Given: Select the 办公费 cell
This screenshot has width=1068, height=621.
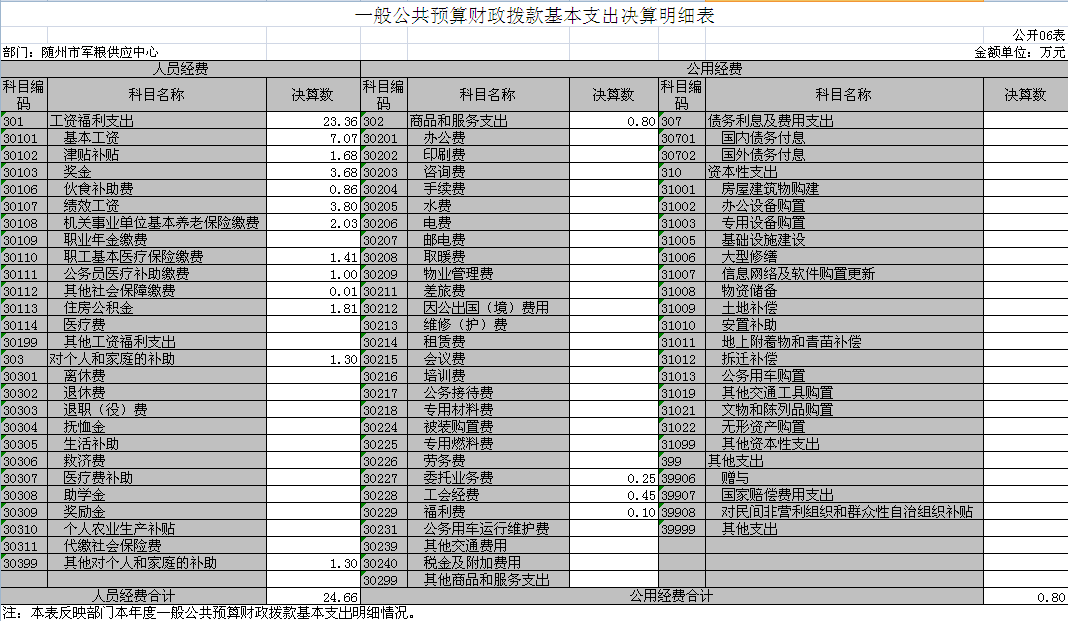Looking at the screenshot, I should click(488, 138).
